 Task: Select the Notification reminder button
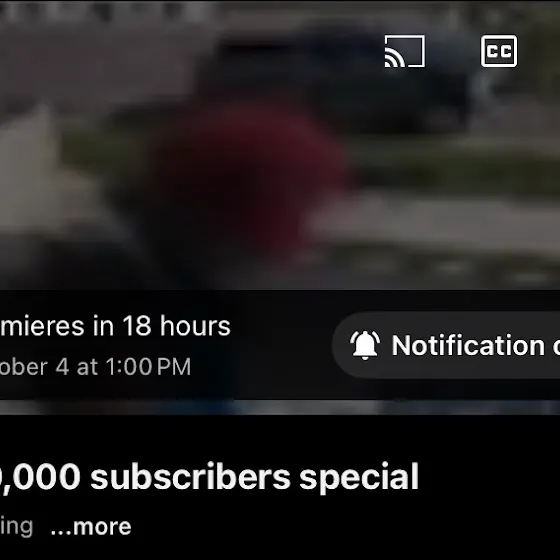pyautogui.click(x=446, y=345)
